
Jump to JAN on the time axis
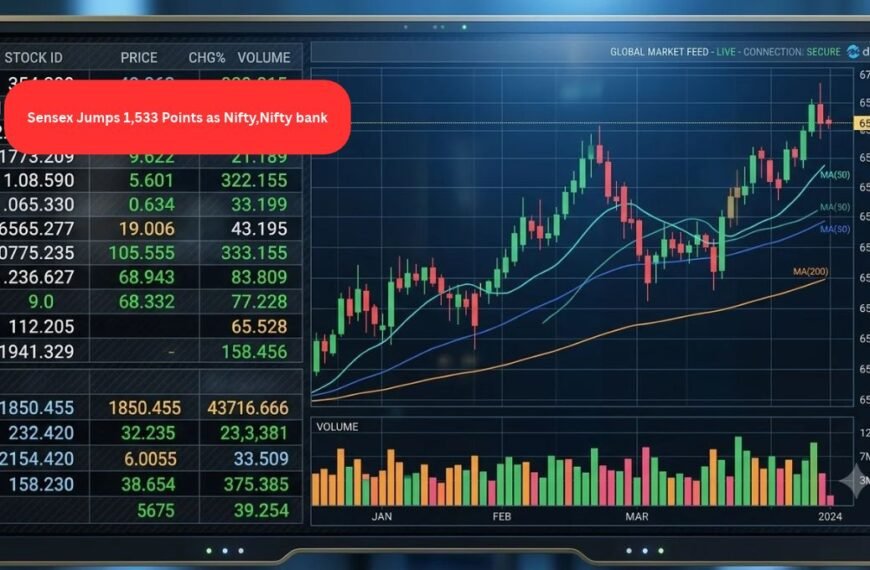(x=381, y=517)
